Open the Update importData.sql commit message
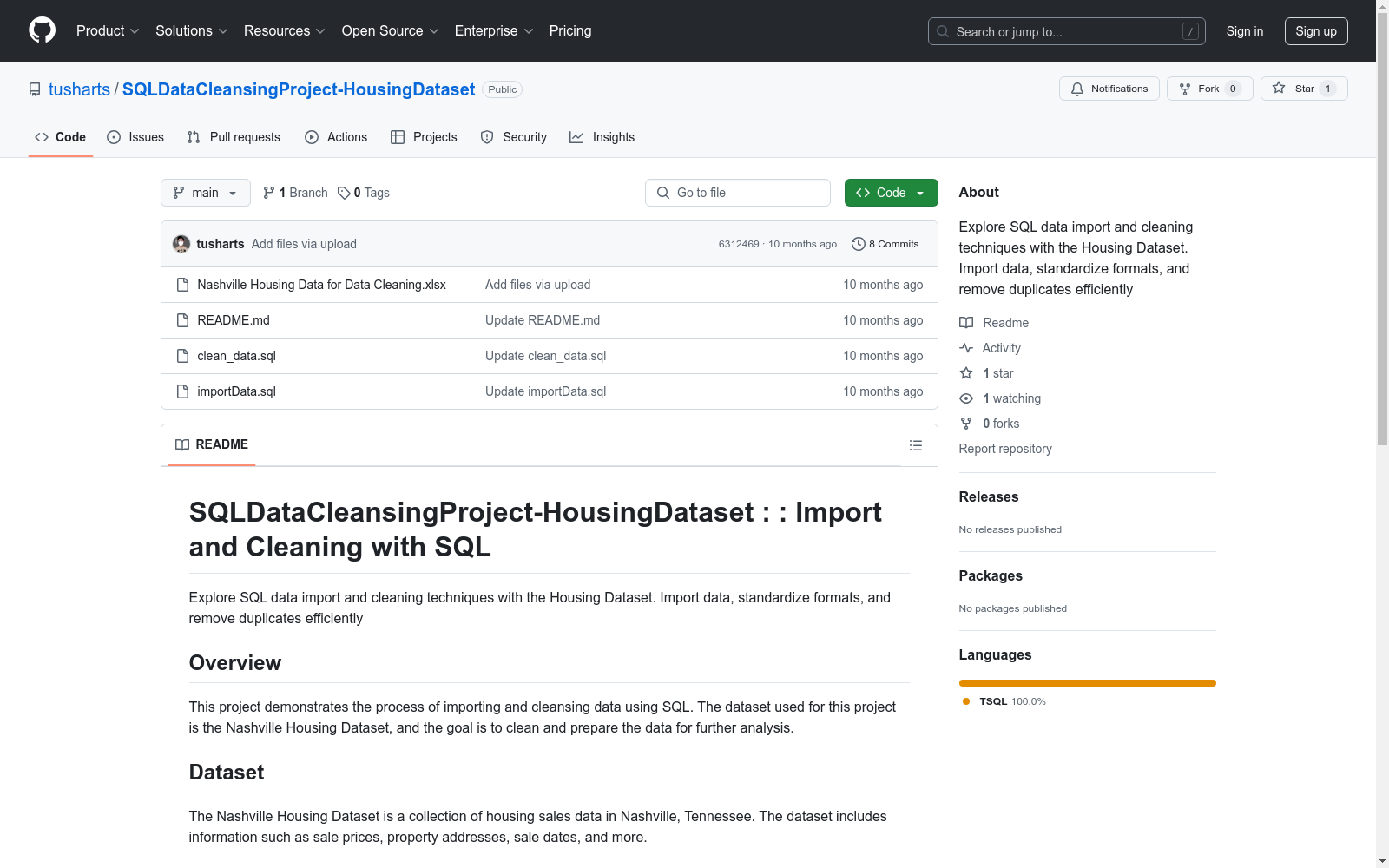Image resolution: width=1389 pixels, height=868 pixels. coord(546,391)
